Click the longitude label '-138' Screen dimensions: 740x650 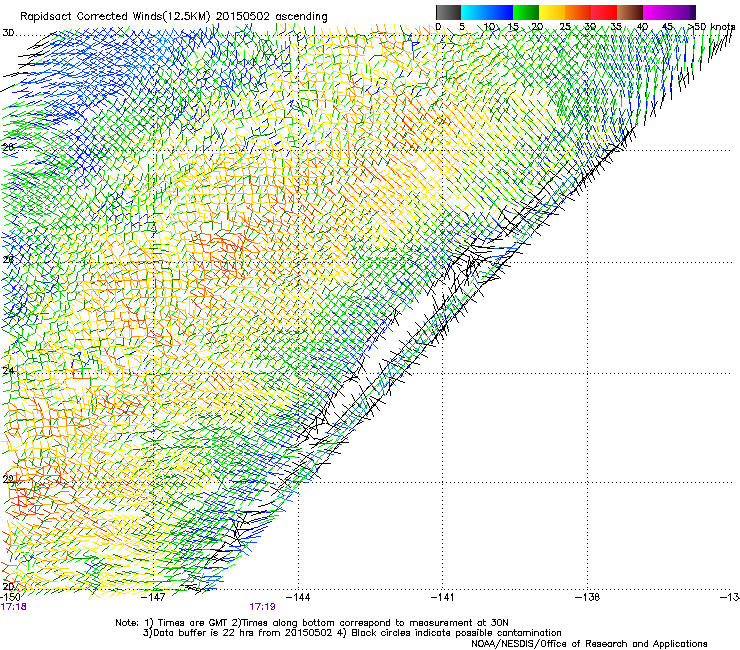click(587, 598)
